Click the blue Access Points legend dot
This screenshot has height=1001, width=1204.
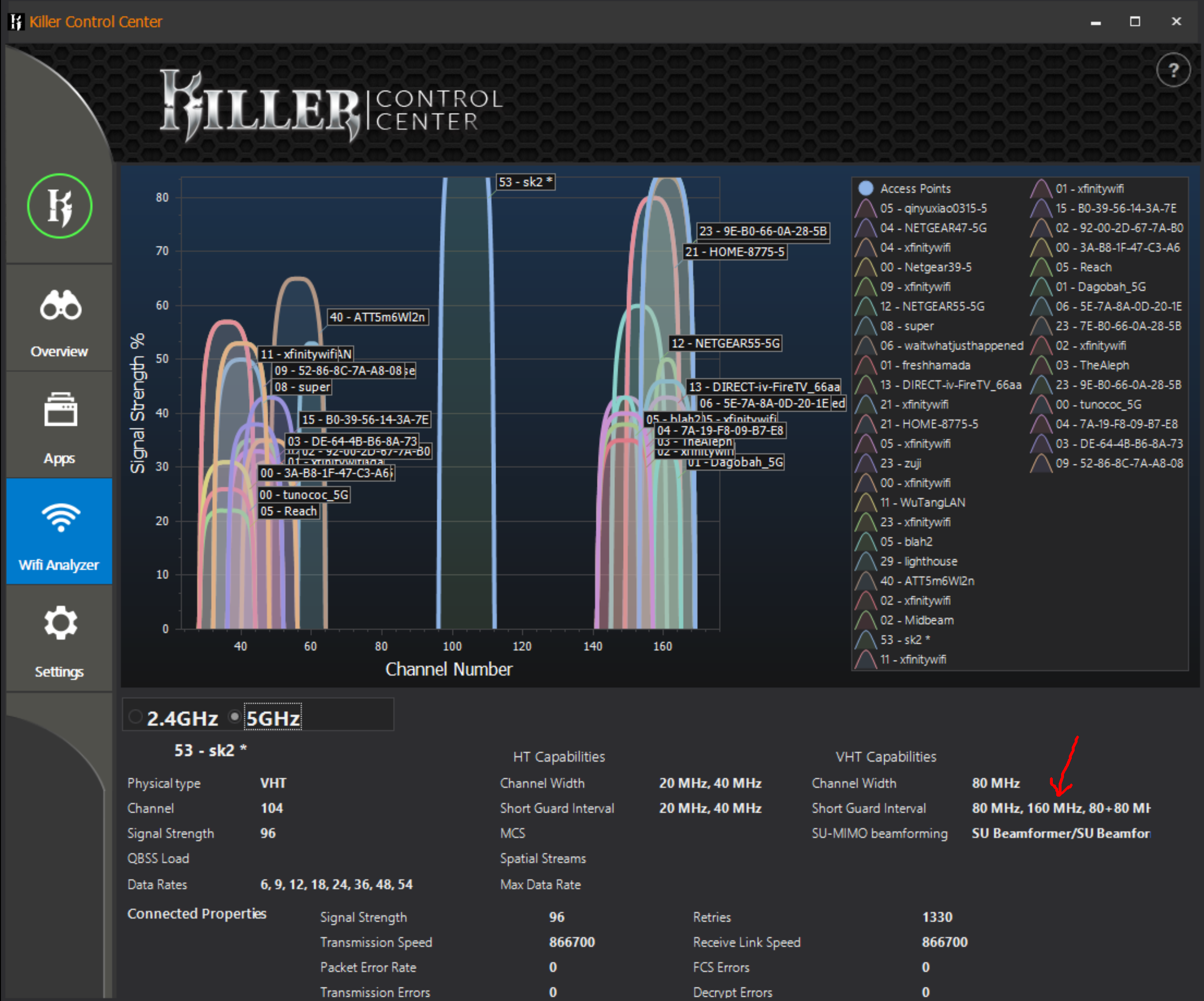click(865, 188)
